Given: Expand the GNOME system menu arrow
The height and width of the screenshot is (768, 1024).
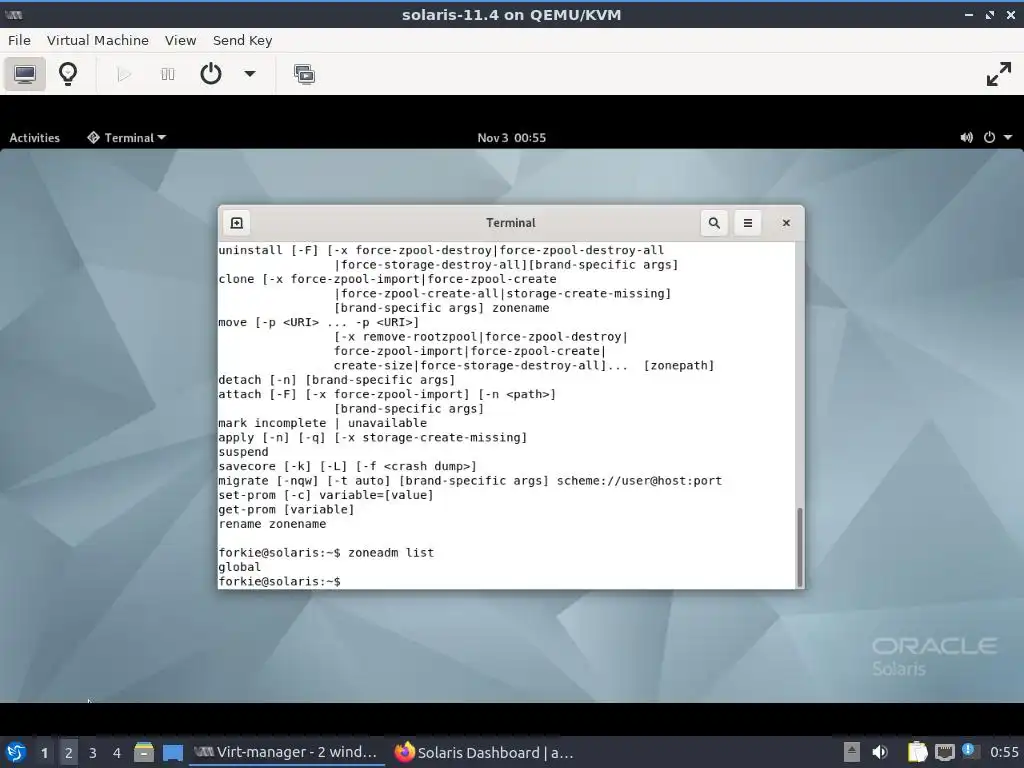Looking at the screenshot, I should pyautogui.click(x=1008, y=138).
